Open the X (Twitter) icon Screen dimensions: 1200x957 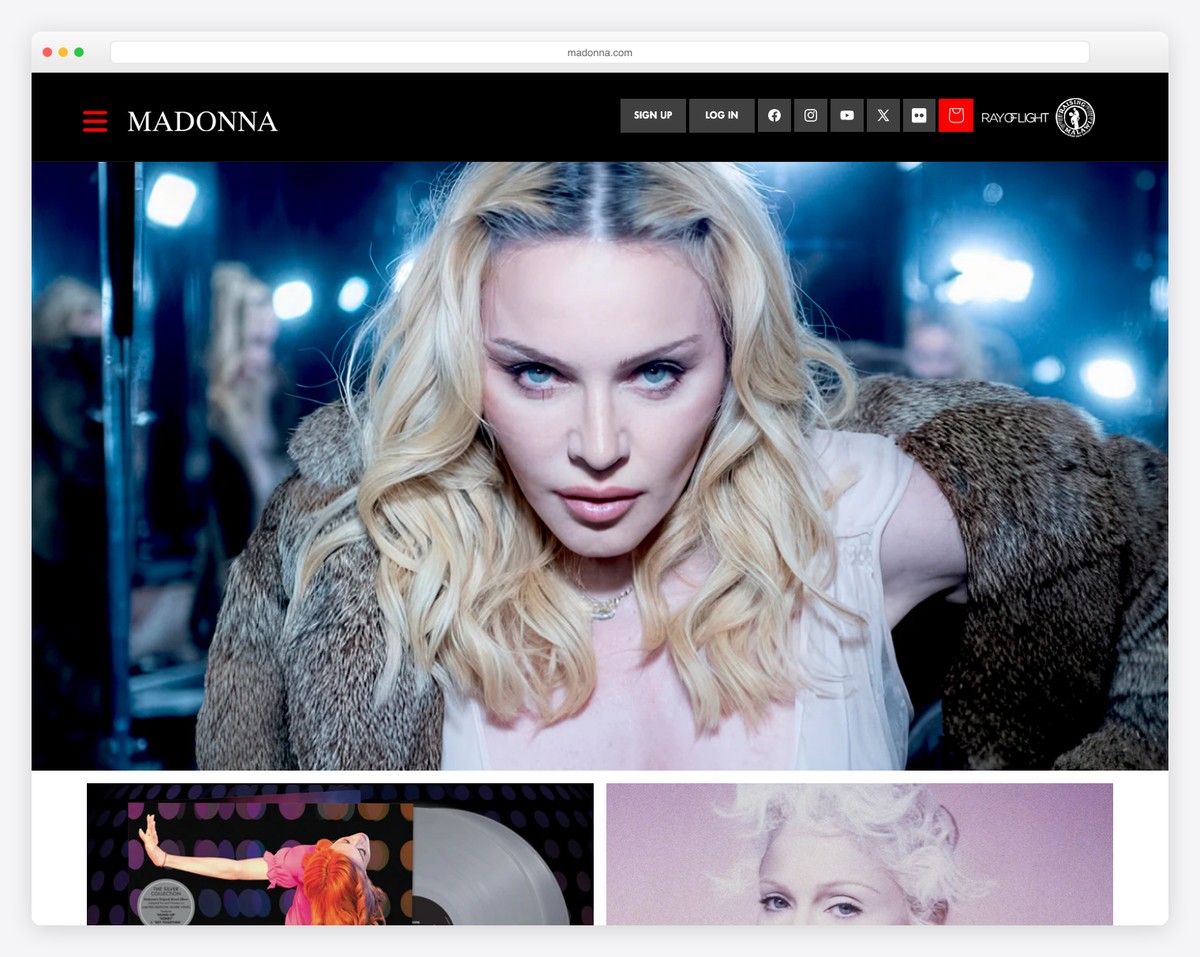click(883, 115)
